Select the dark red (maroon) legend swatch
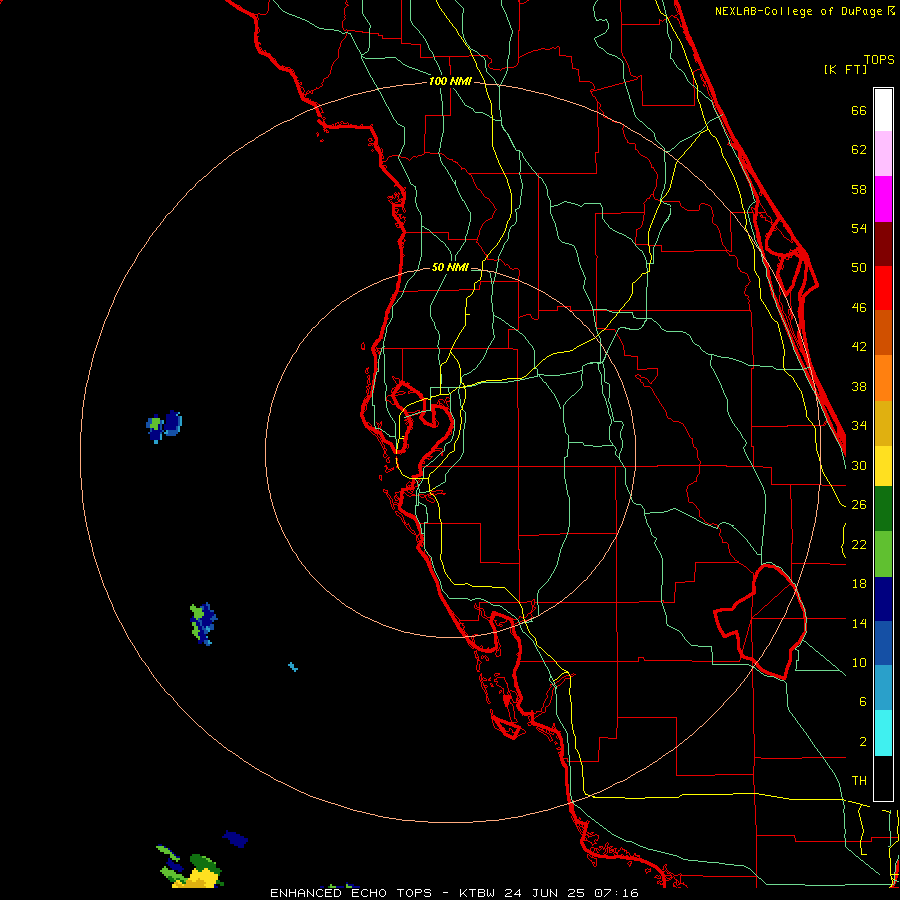The height and width of the screenshot is (900, 900). 883,243
